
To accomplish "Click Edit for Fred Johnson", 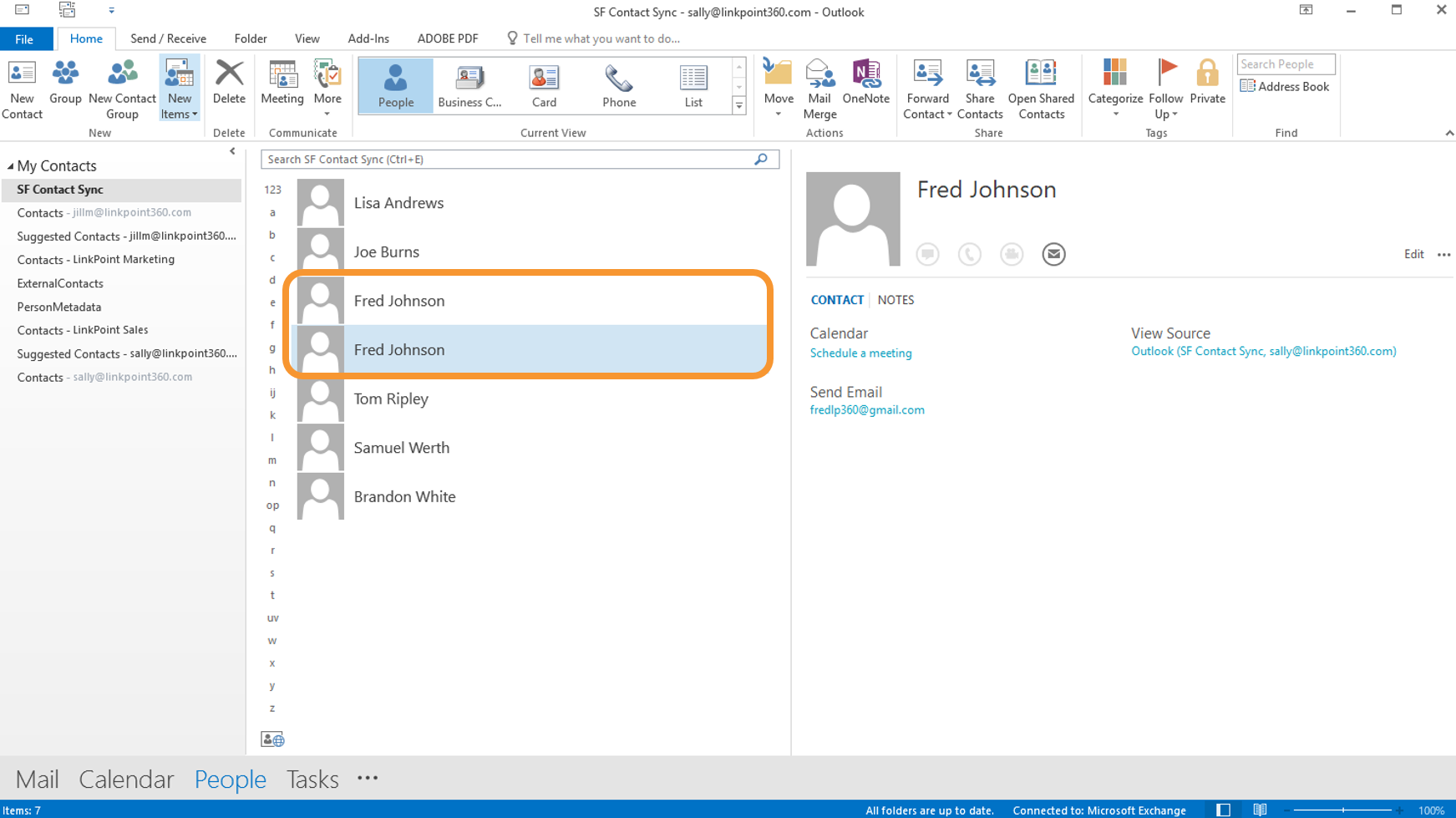I will [1413, 255].
